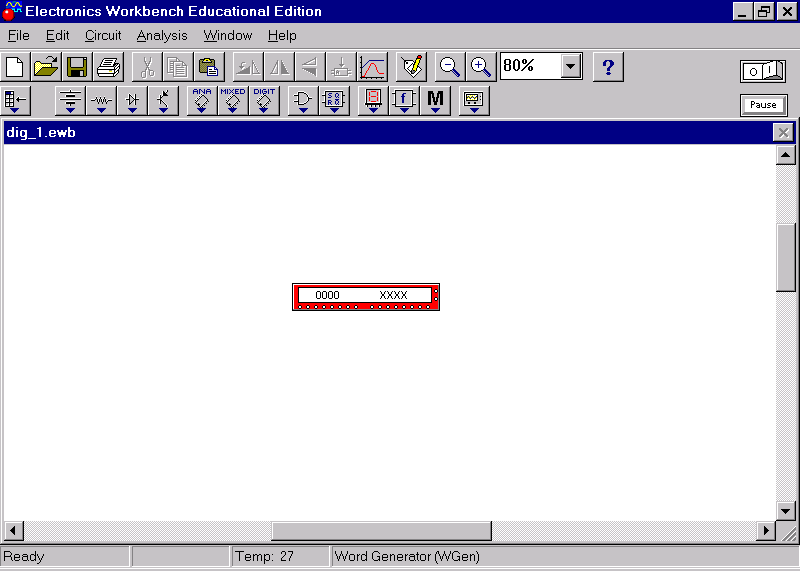Viewport: 800px width, 571px height.
Task: Open the Indicators parts bin
Action: 373,101
